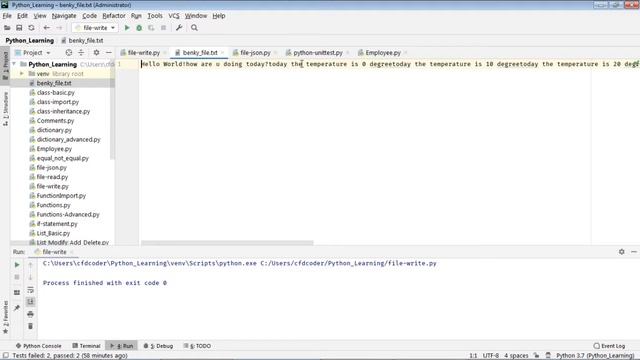Open Search Everywhere magnifier icon
Screen dimensions: 640x360
194,28
